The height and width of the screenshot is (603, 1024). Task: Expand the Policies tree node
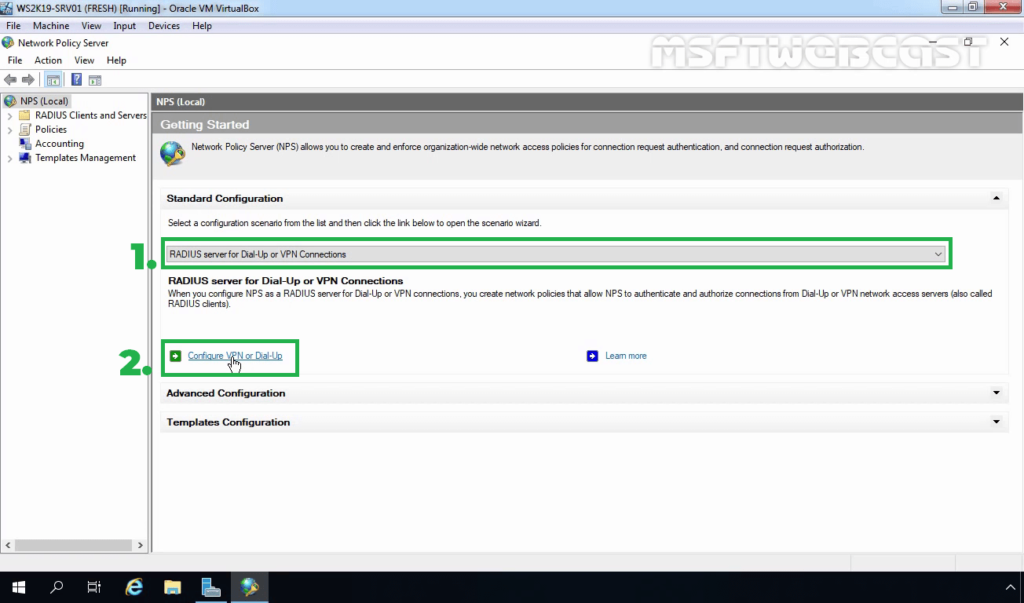click(10, 130)
